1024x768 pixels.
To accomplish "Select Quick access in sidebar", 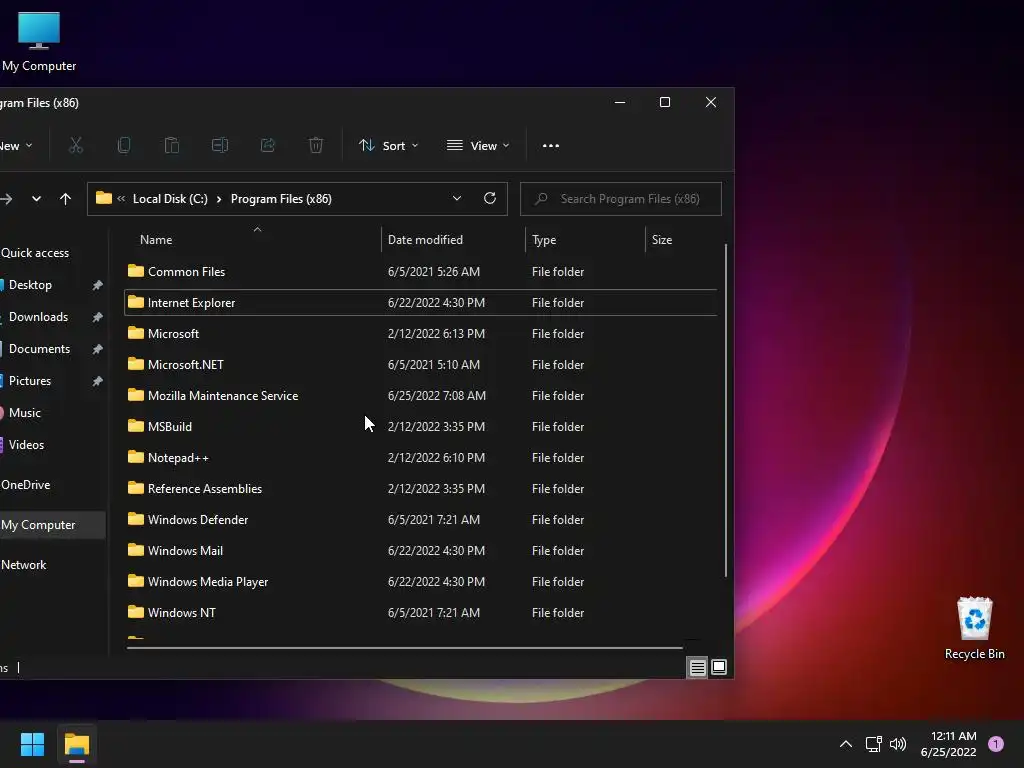I will (x=35, y=253).
